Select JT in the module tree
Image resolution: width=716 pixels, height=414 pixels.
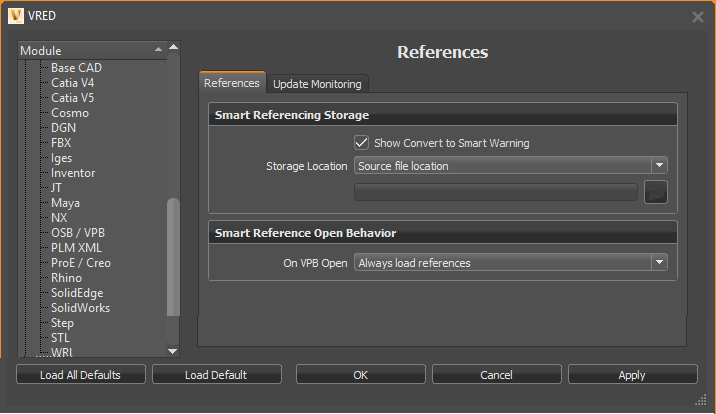coord(56,188)
